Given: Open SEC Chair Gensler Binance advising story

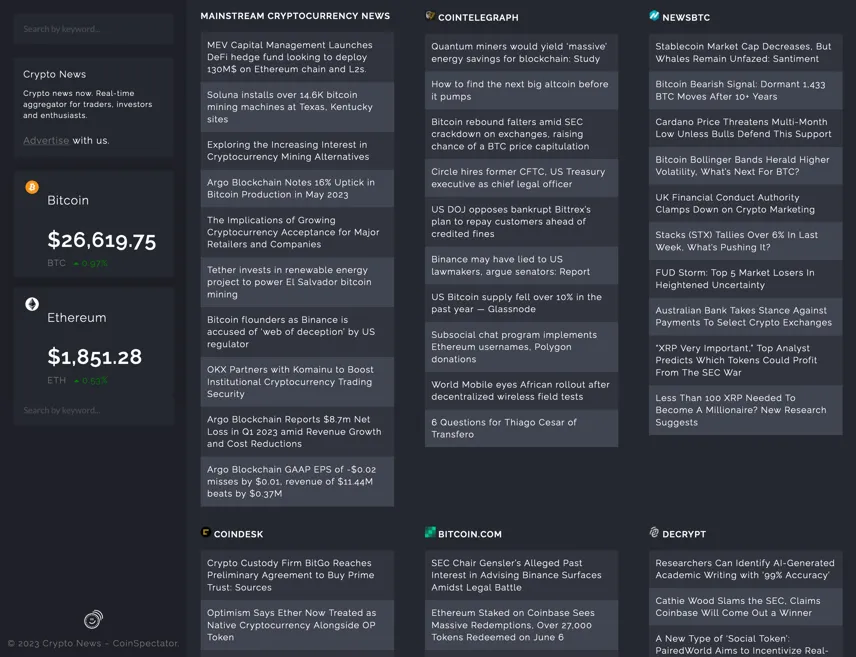Looking at the screenshot, I should 521,575.
